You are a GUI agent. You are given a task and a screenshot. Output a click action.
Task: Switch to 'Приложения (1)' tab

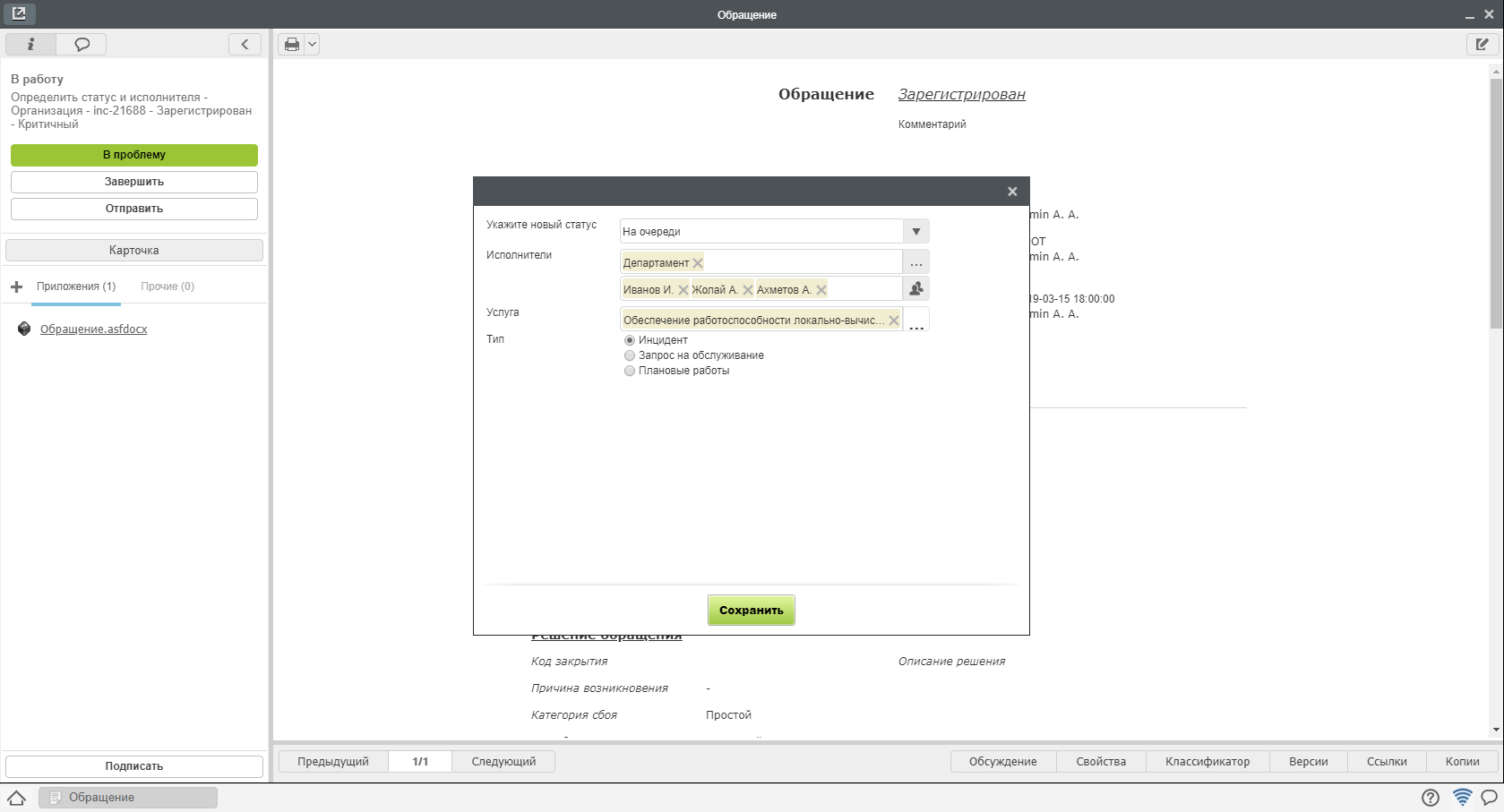(x=76, y=286)
